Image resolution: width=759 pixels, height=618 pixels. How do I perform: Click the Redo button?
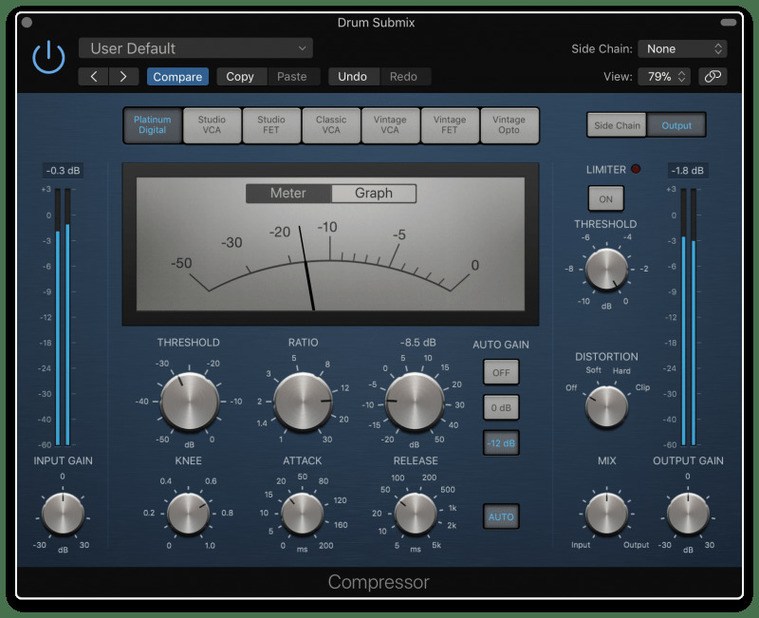coord(404,76)
